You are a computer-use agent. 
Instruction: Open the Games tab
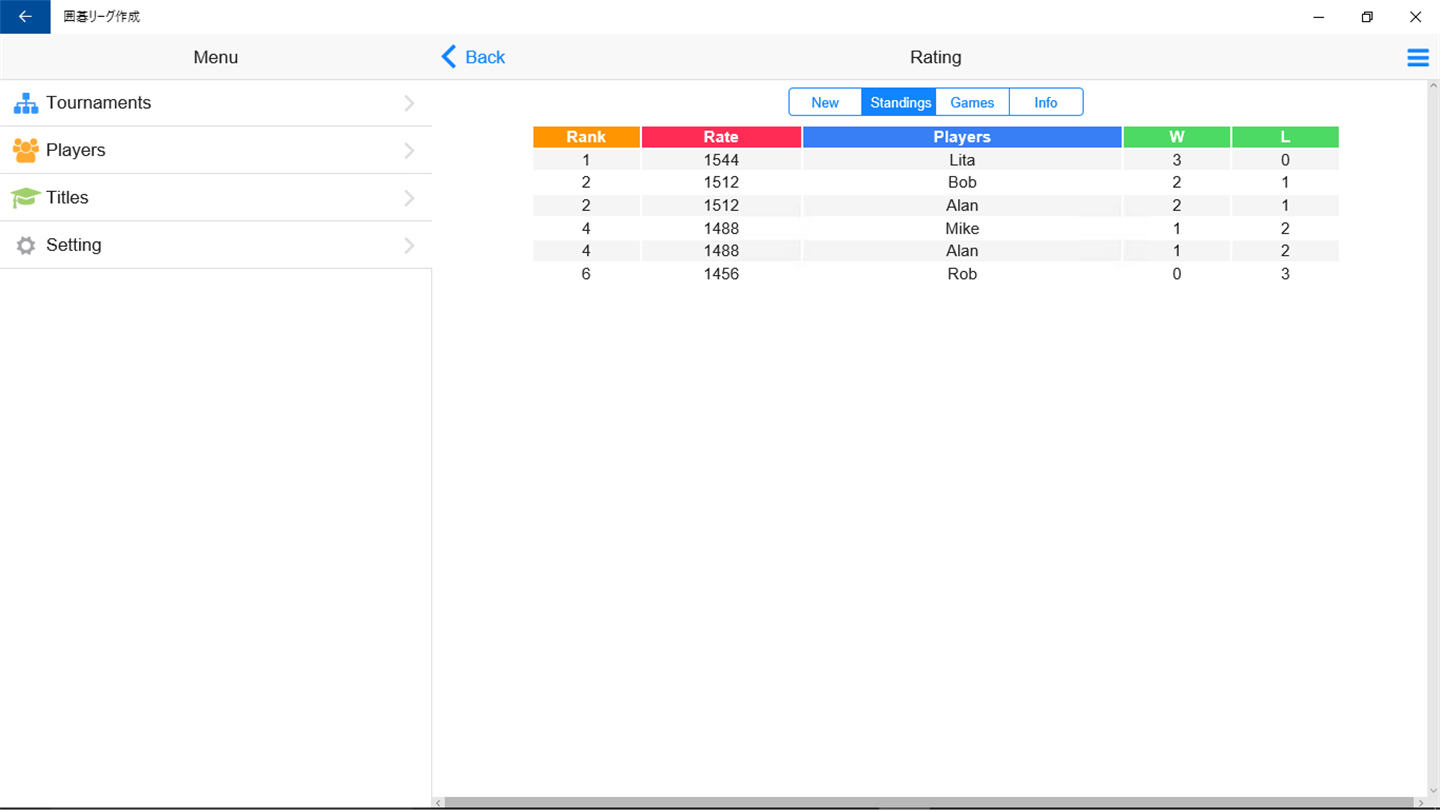pos(972,102)
